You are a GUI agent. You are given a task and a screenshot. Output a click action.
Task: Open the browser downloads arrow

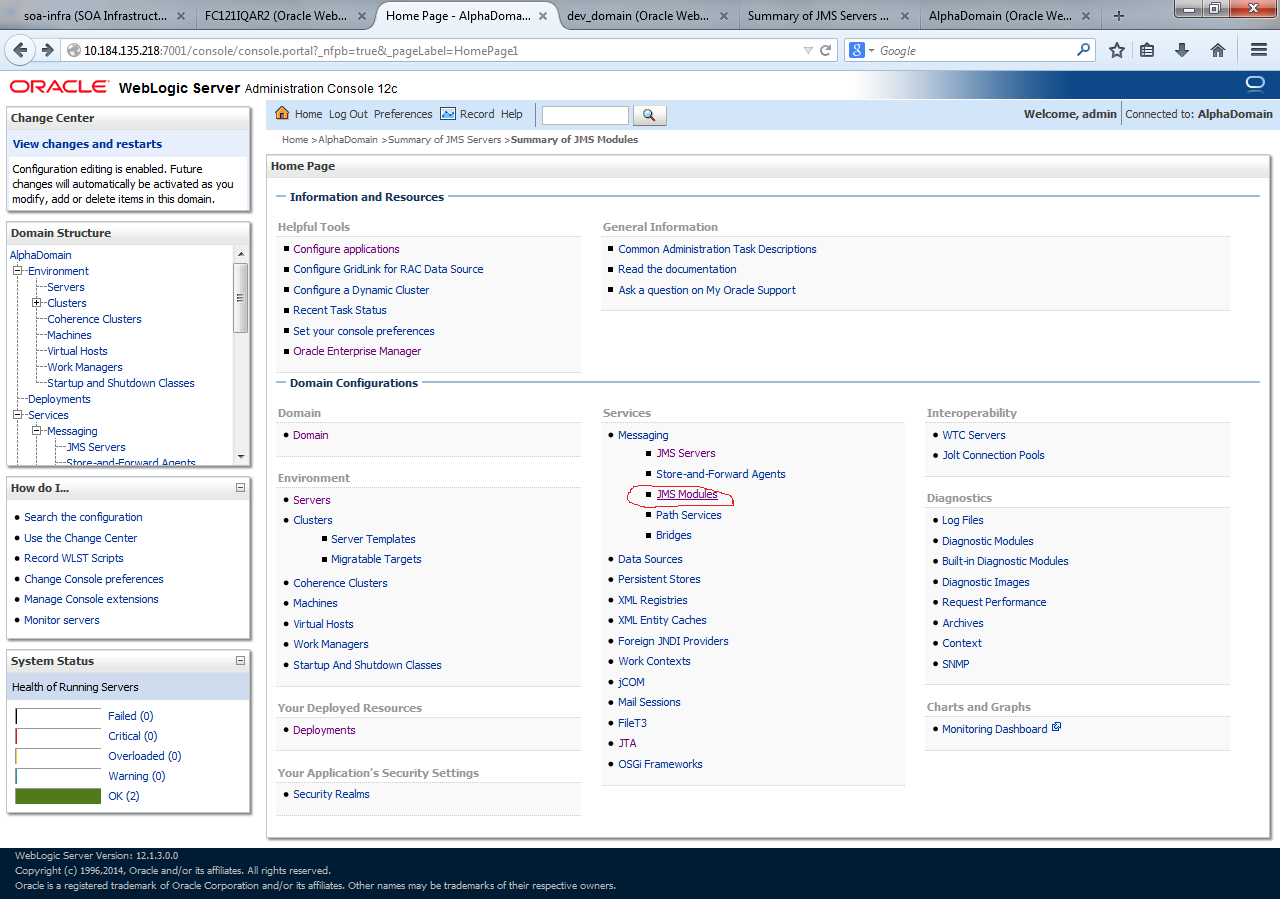(1182, 50)
